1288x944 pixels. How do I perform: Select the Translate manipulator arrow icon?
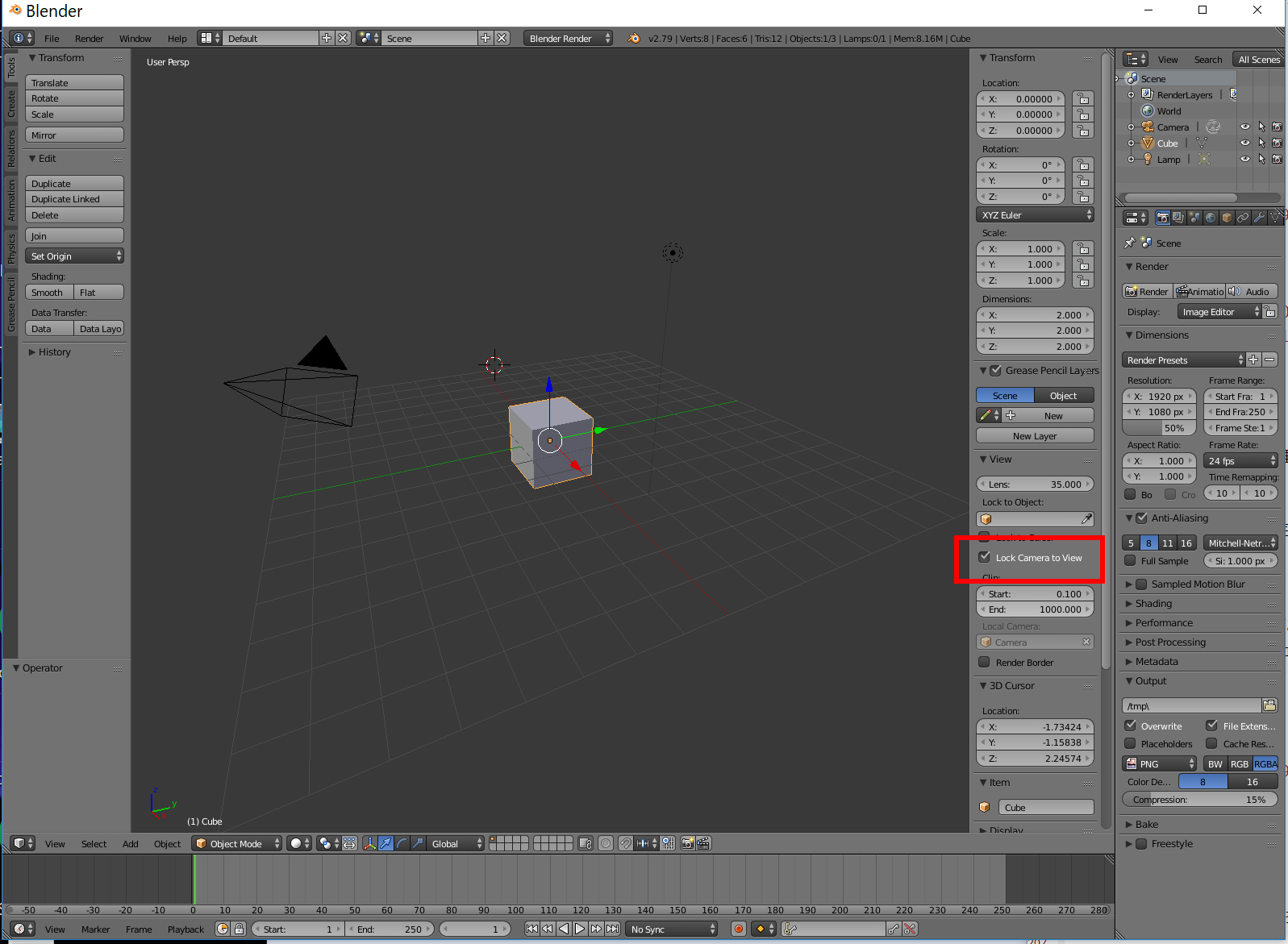[x=386, y=843]
